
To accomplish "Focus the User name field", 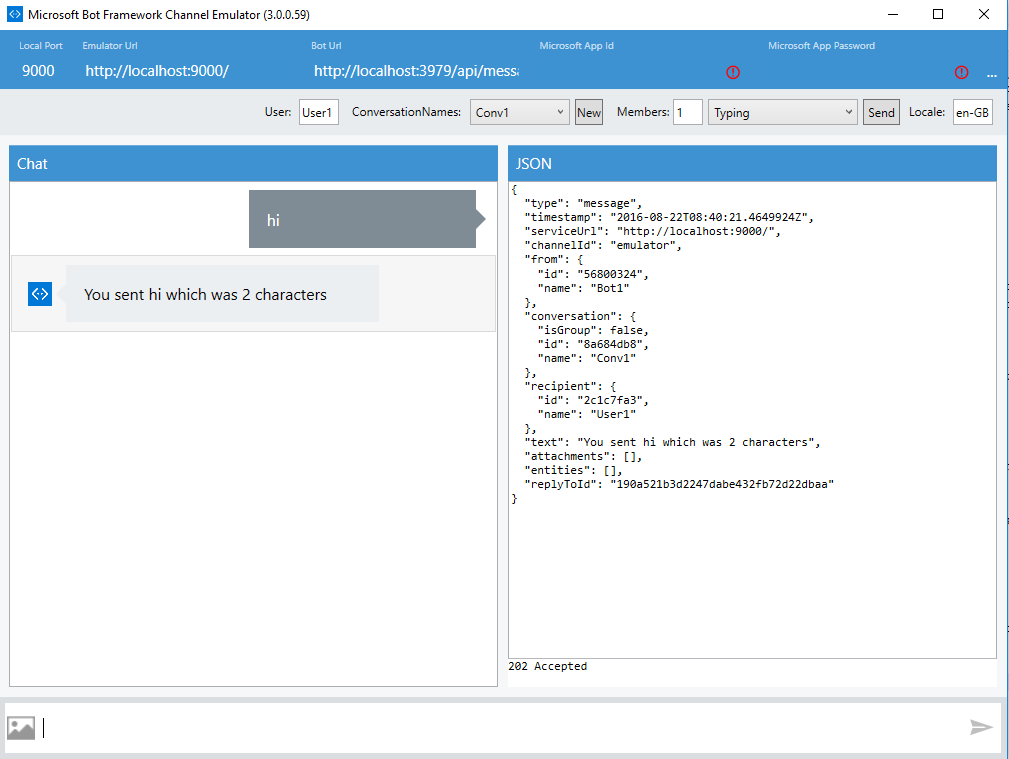I will [319, 112].
